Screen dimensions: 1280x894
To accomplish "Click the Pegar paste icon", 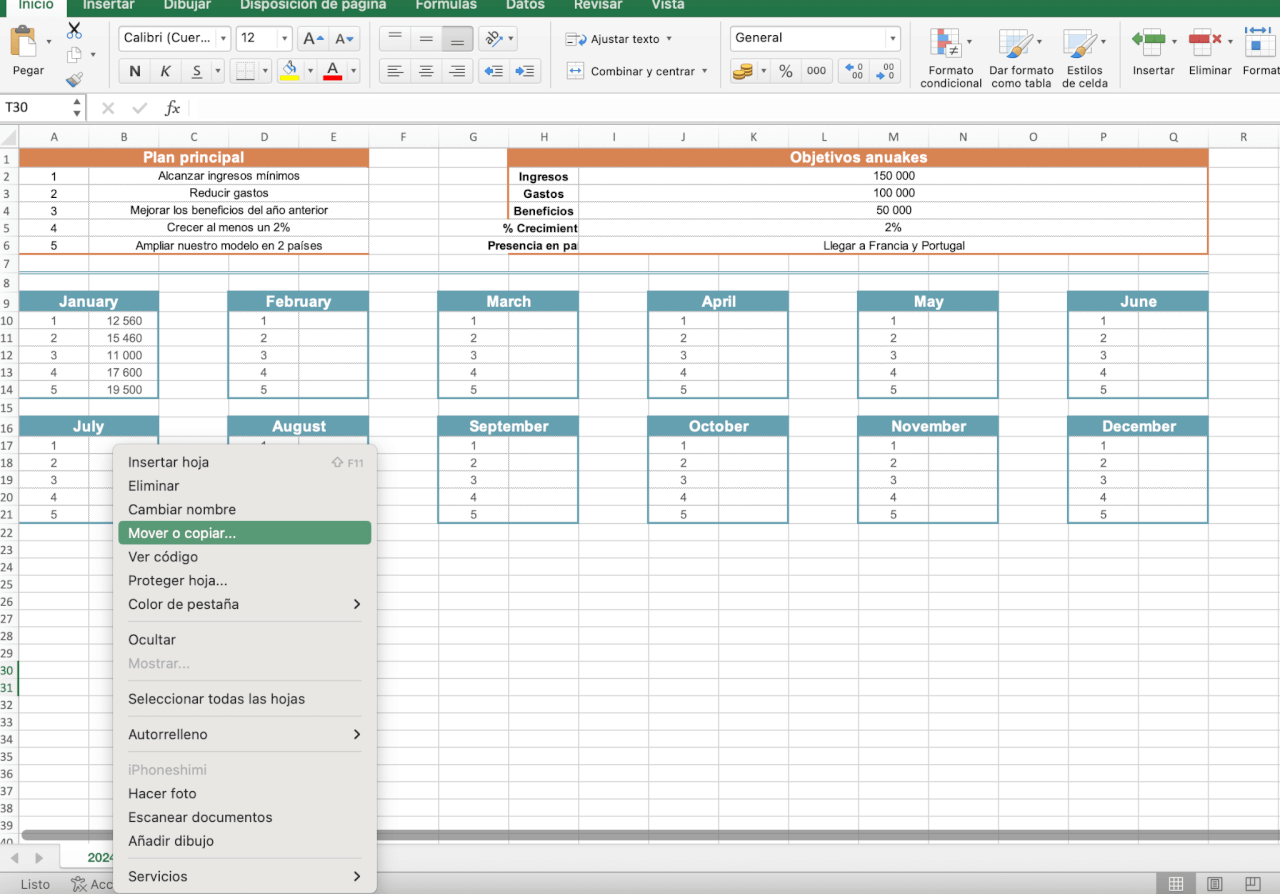I will coord(24,43).
